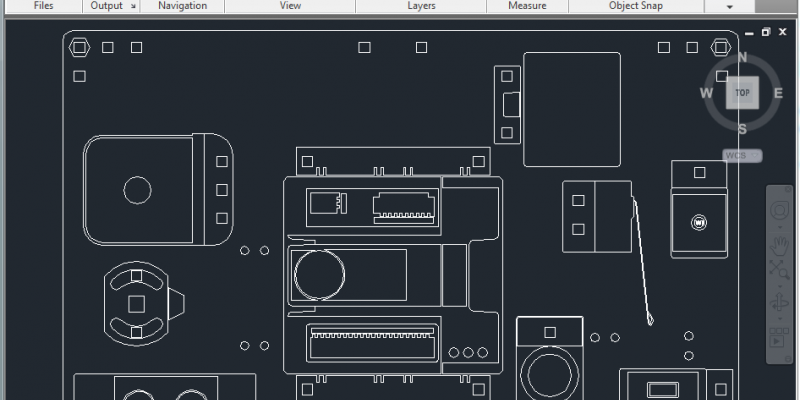Image resolution: width=800 pixels, height=400 pixels.
Task: Select the View panel label
Action: (290, 6)
